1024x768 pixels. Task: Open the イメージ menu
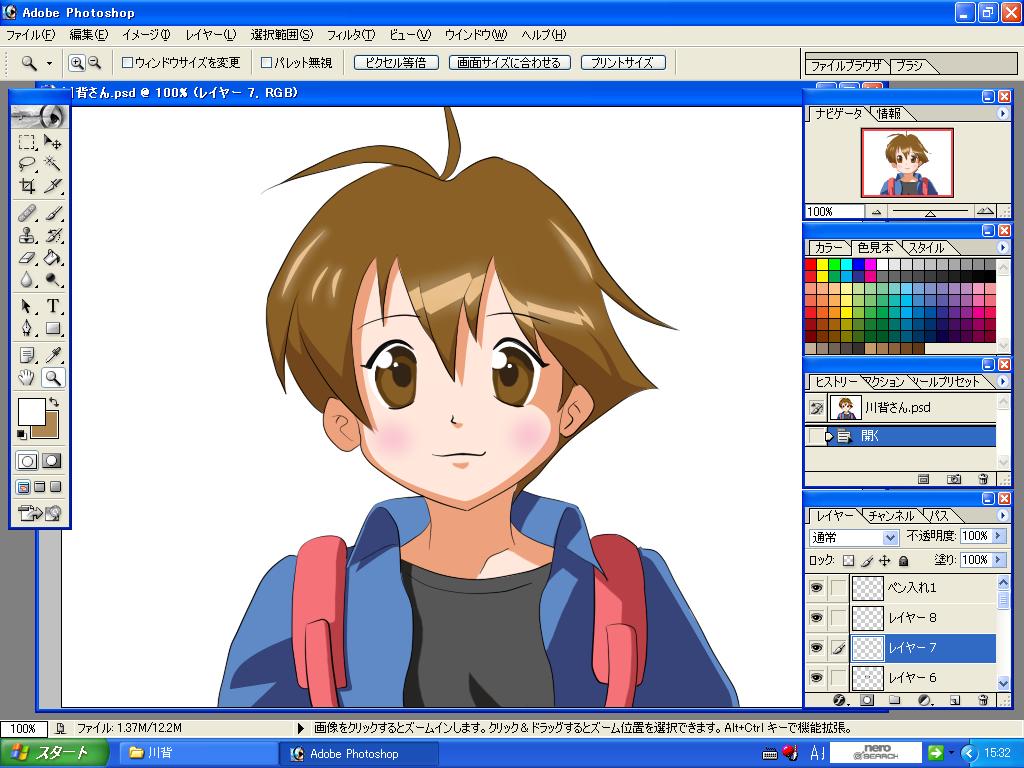tap(146, 35)
